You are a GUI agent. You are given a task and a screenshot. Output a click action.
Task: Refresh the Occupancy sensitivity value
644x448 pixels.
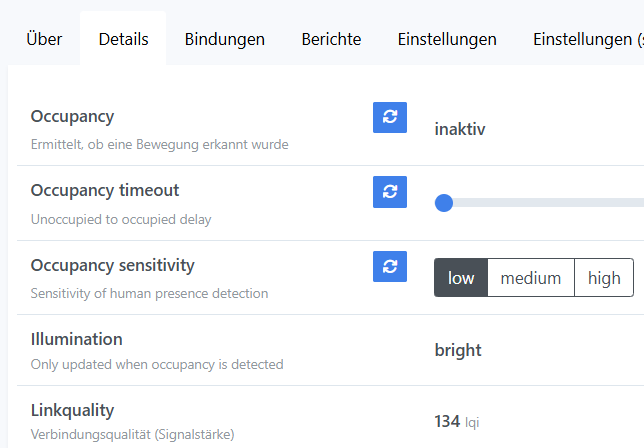(x=390, y=266)
